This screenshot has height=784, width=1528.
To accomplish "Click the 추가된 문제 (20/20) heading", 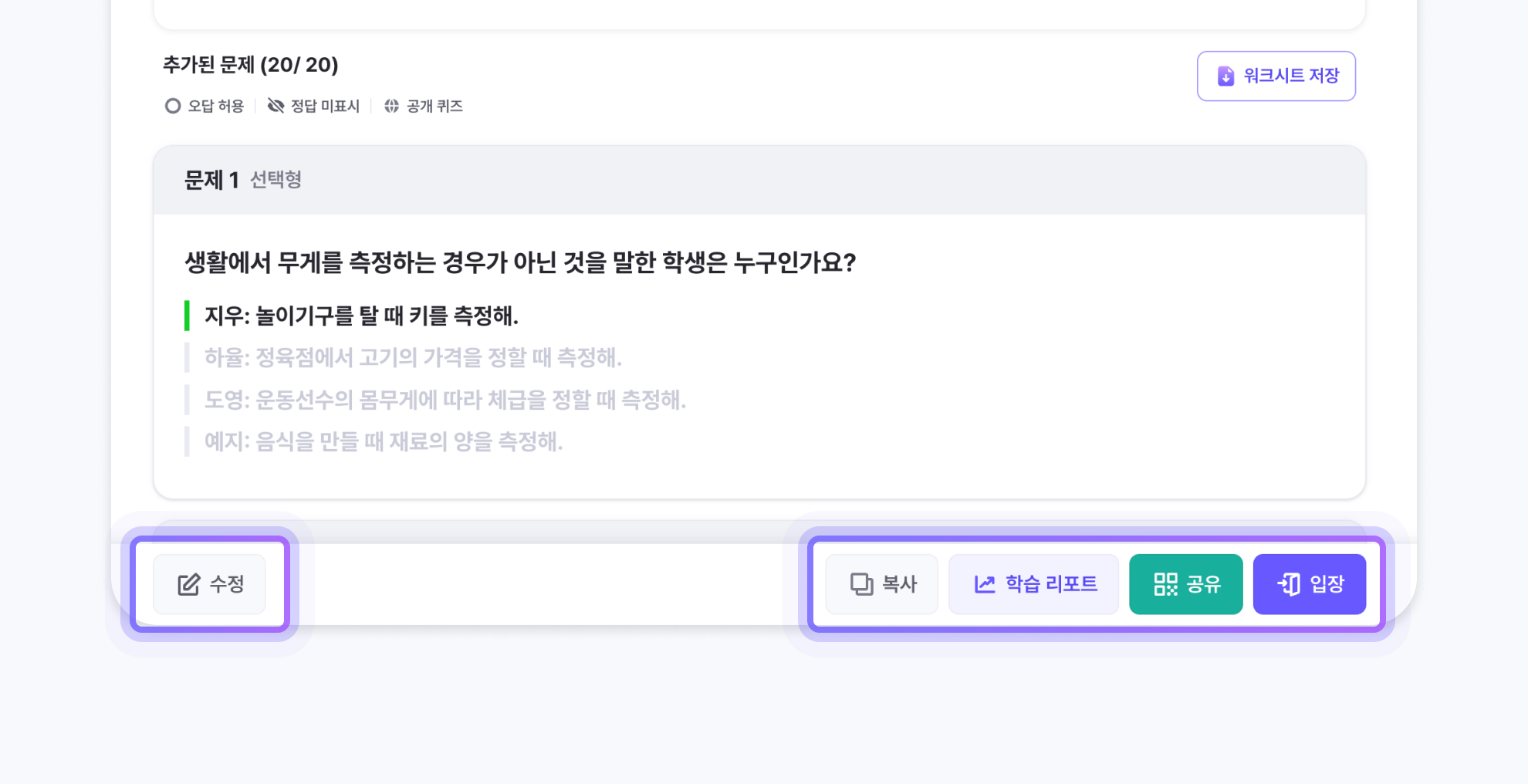I will (251, 65).
